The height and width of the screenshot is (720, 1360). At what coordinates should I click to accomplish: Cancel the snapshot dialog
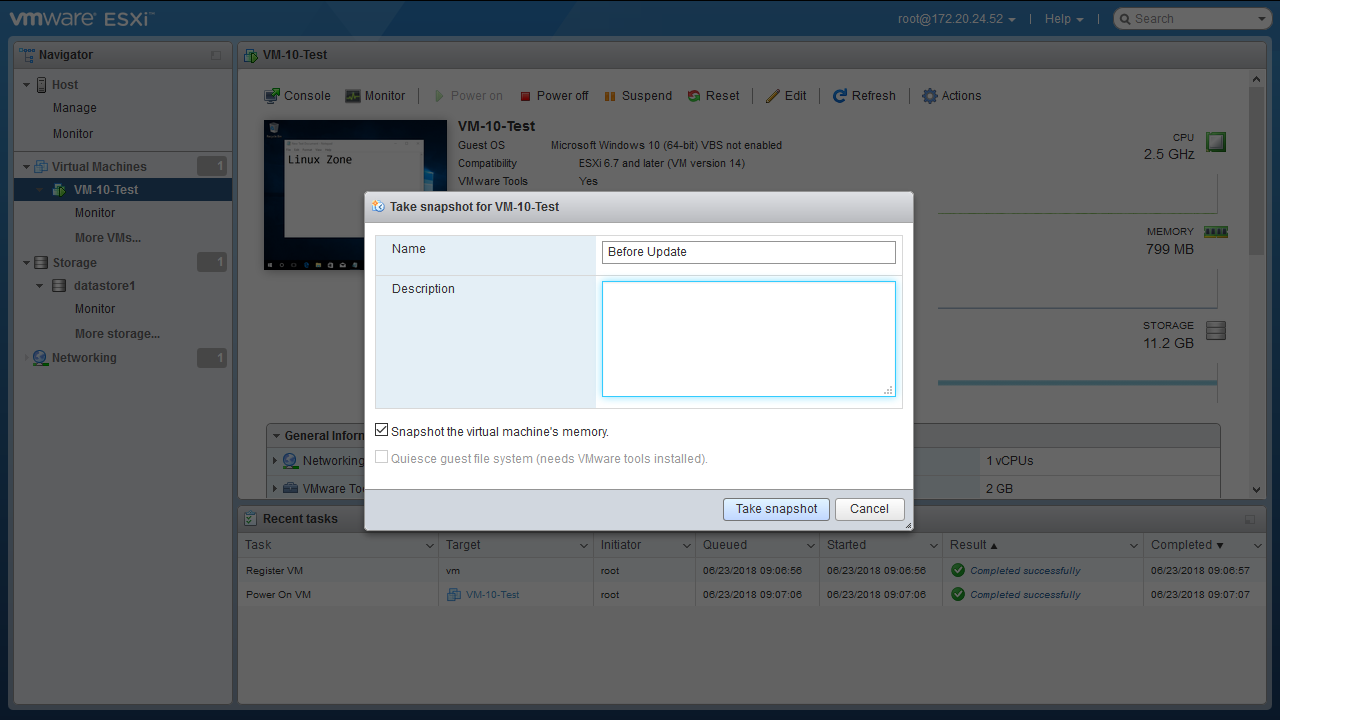(x=869, y=509)
